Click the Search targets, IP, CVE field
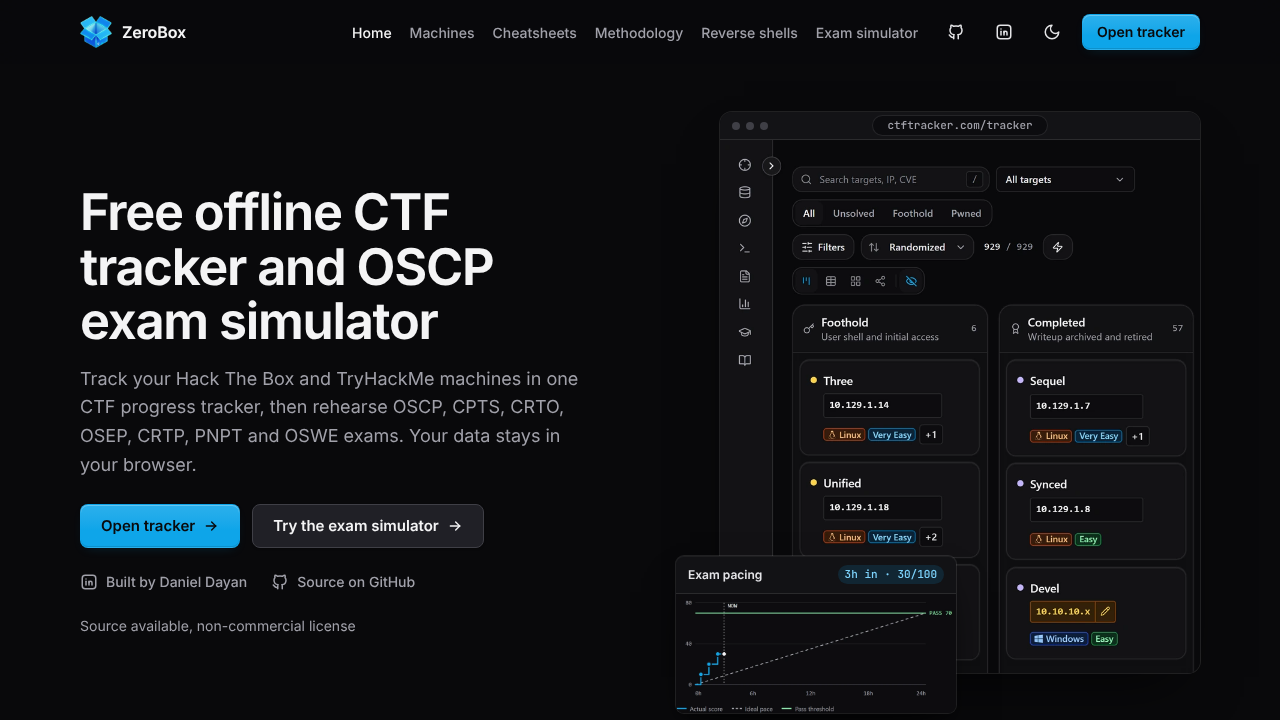Image resolution: width=1280 pixels, height=720 pixels. (891, 180)
